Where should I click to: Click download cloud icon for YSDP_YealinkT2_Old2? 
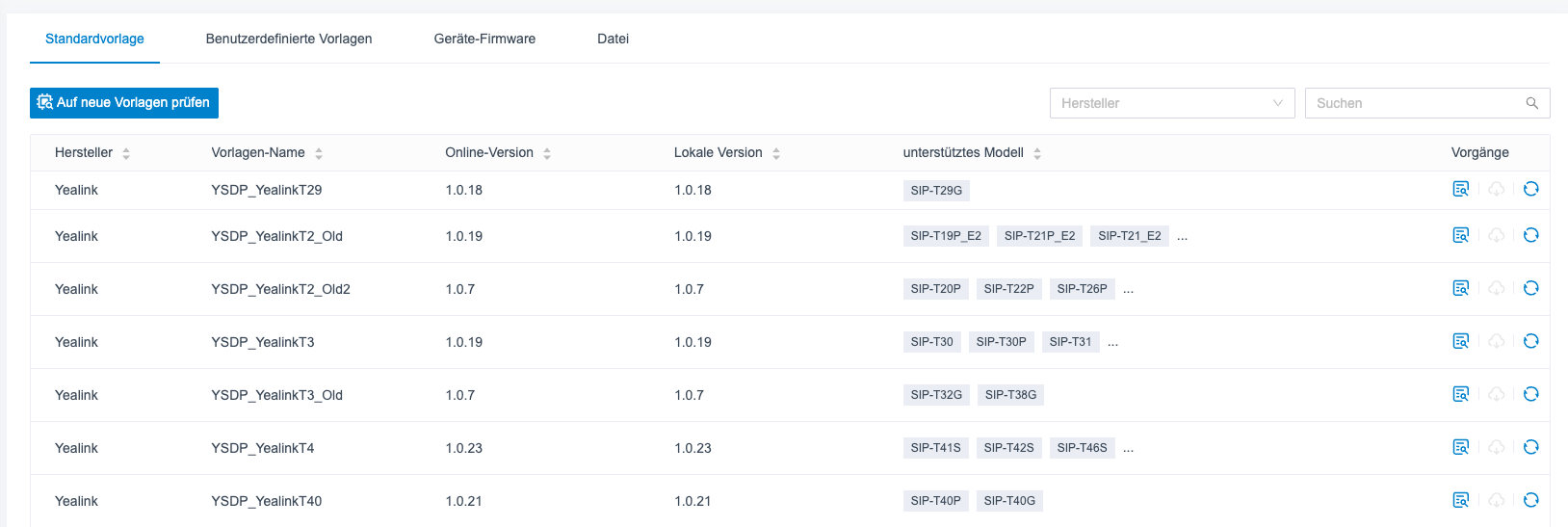1496,288
